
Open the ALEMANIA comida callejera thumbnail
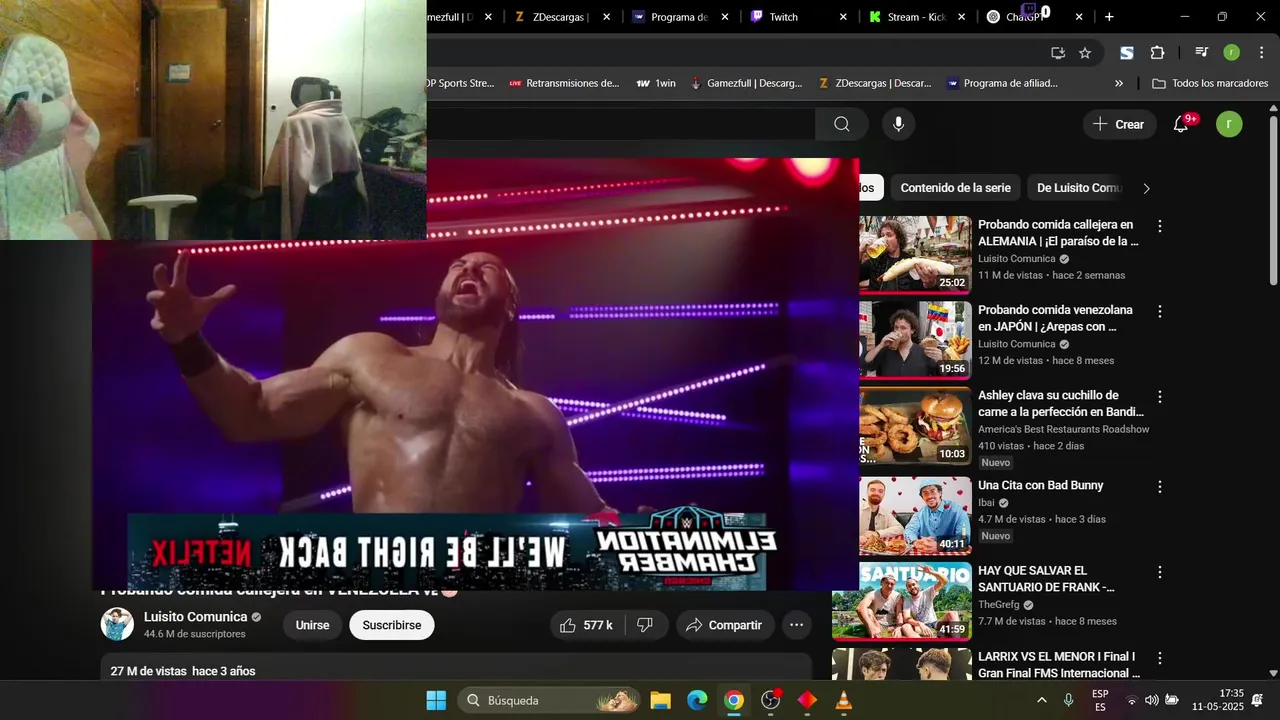click(x=915, y=254)
